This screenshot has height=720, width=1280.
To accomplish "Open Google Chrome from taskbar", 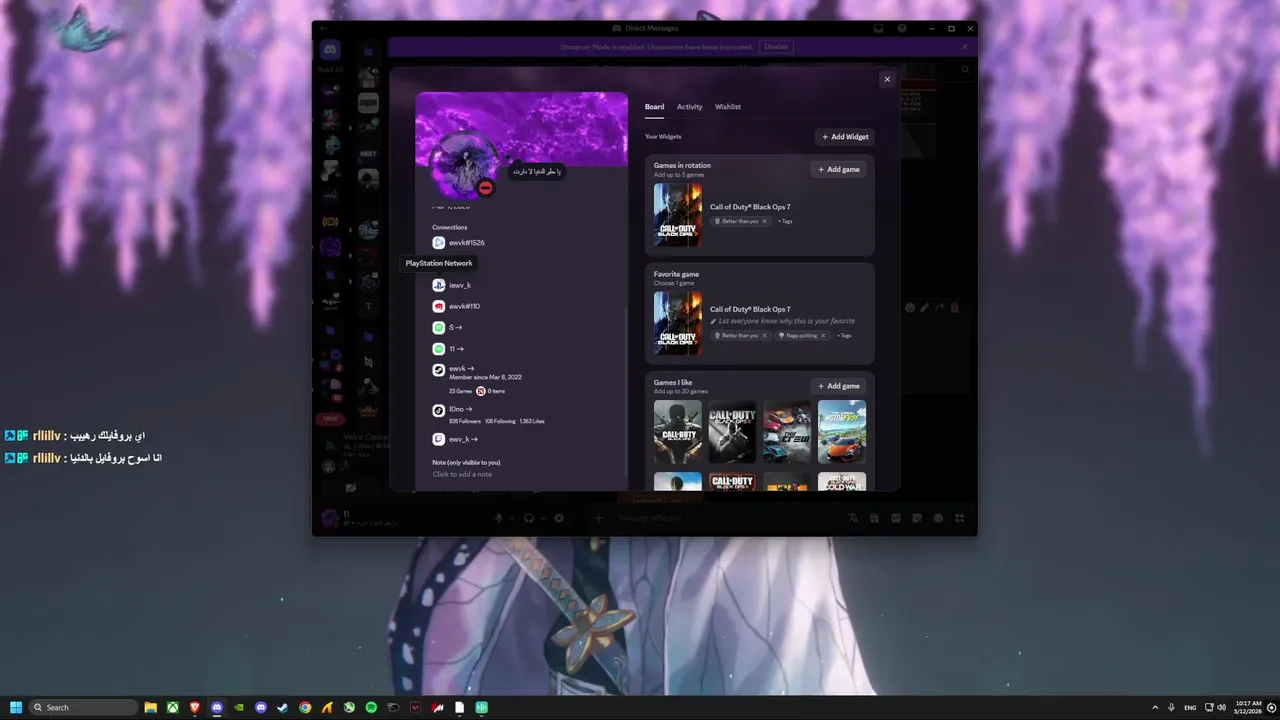I will (305, 707).
